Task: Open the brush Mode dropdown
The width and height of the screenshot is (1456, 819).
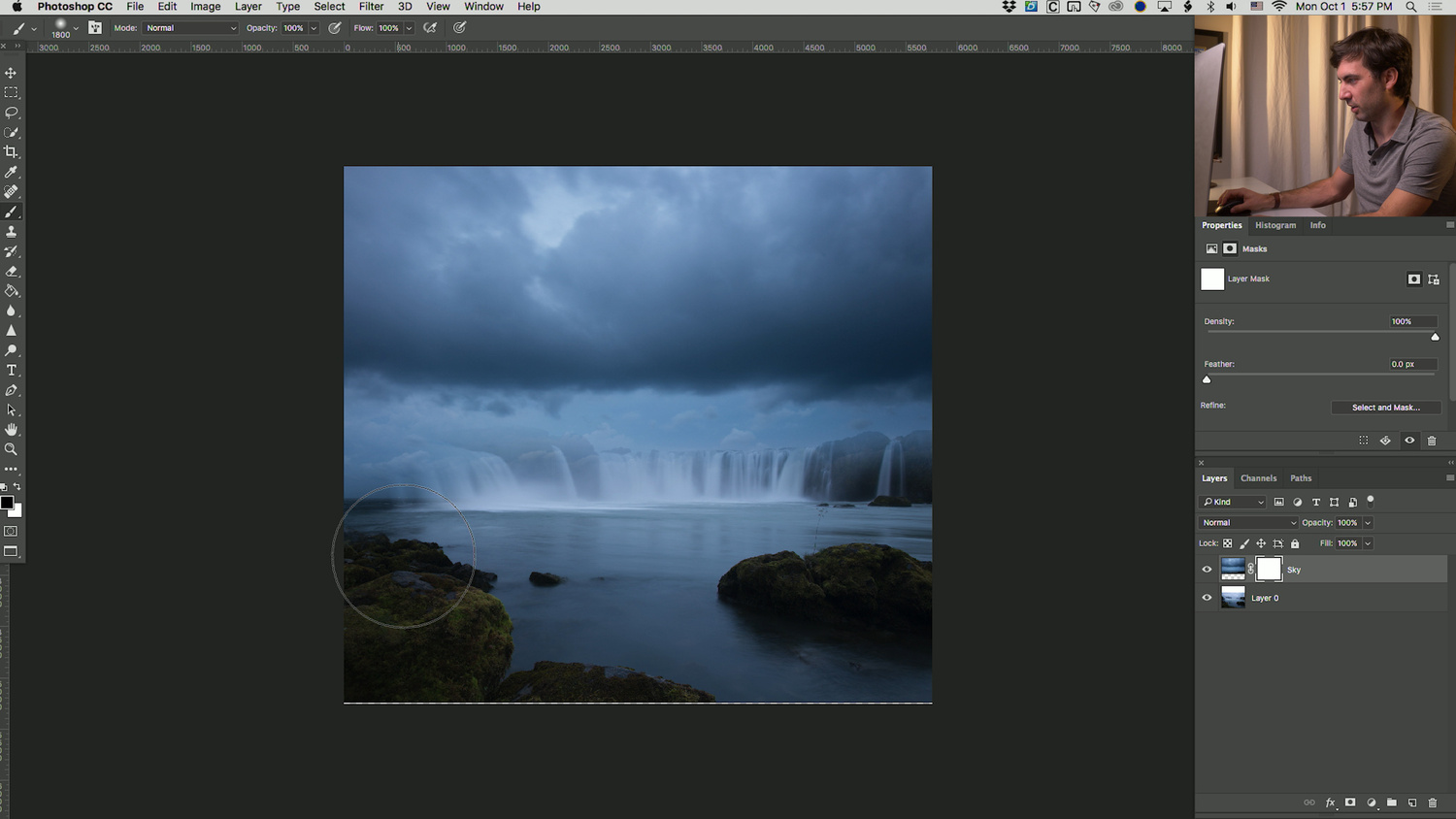Action: pos(190,28)
